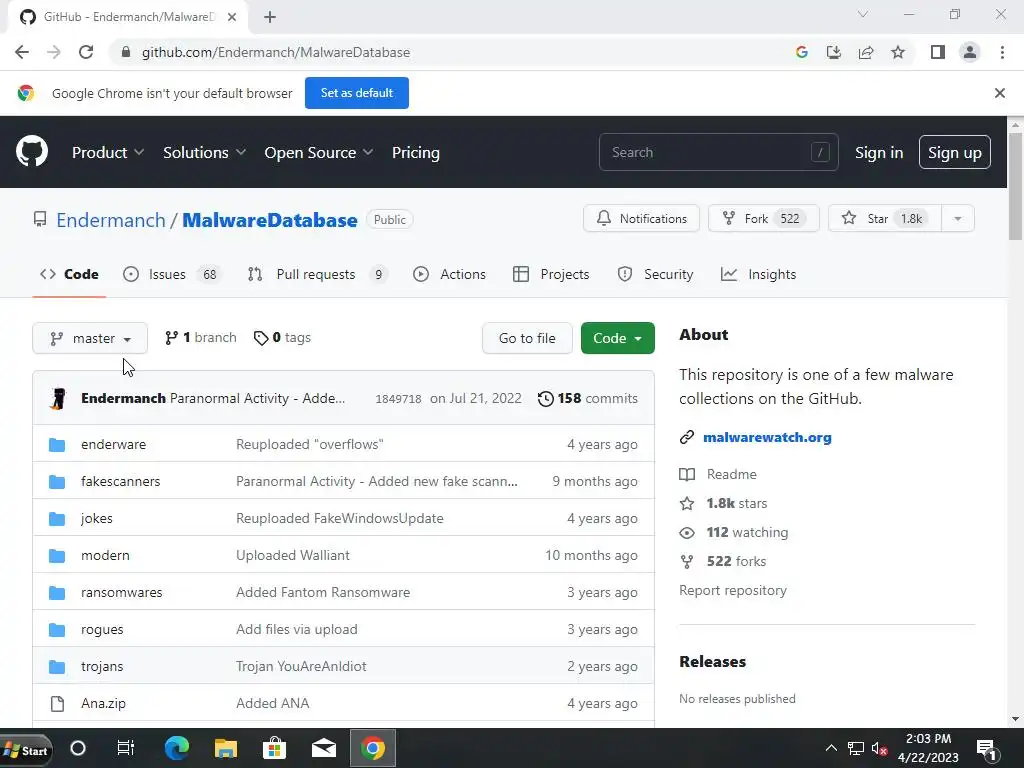Open the action center notifications icon
Viewport: 1024px width, 768px height.
tap(985, 749)
